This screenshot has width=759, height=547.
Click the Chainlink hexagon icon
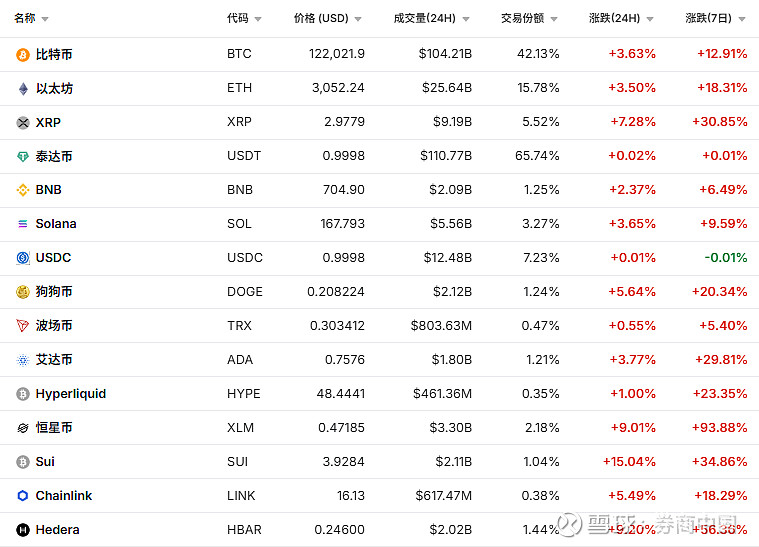(x=23, y=496)
